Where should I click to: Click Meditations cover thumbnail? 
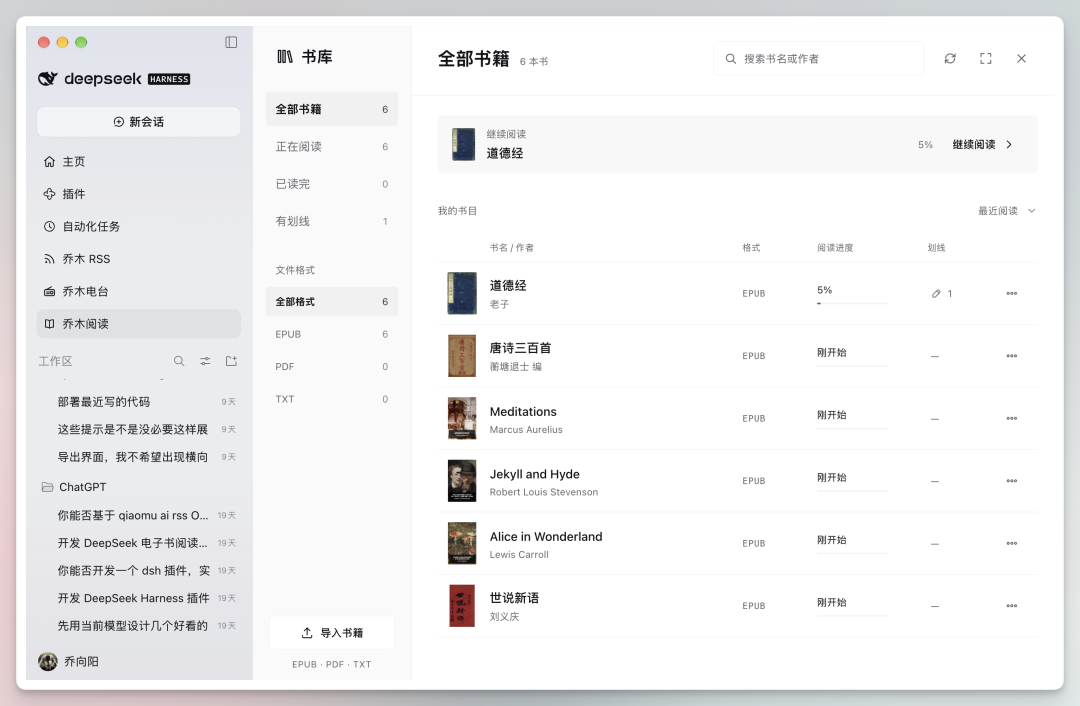462,418
